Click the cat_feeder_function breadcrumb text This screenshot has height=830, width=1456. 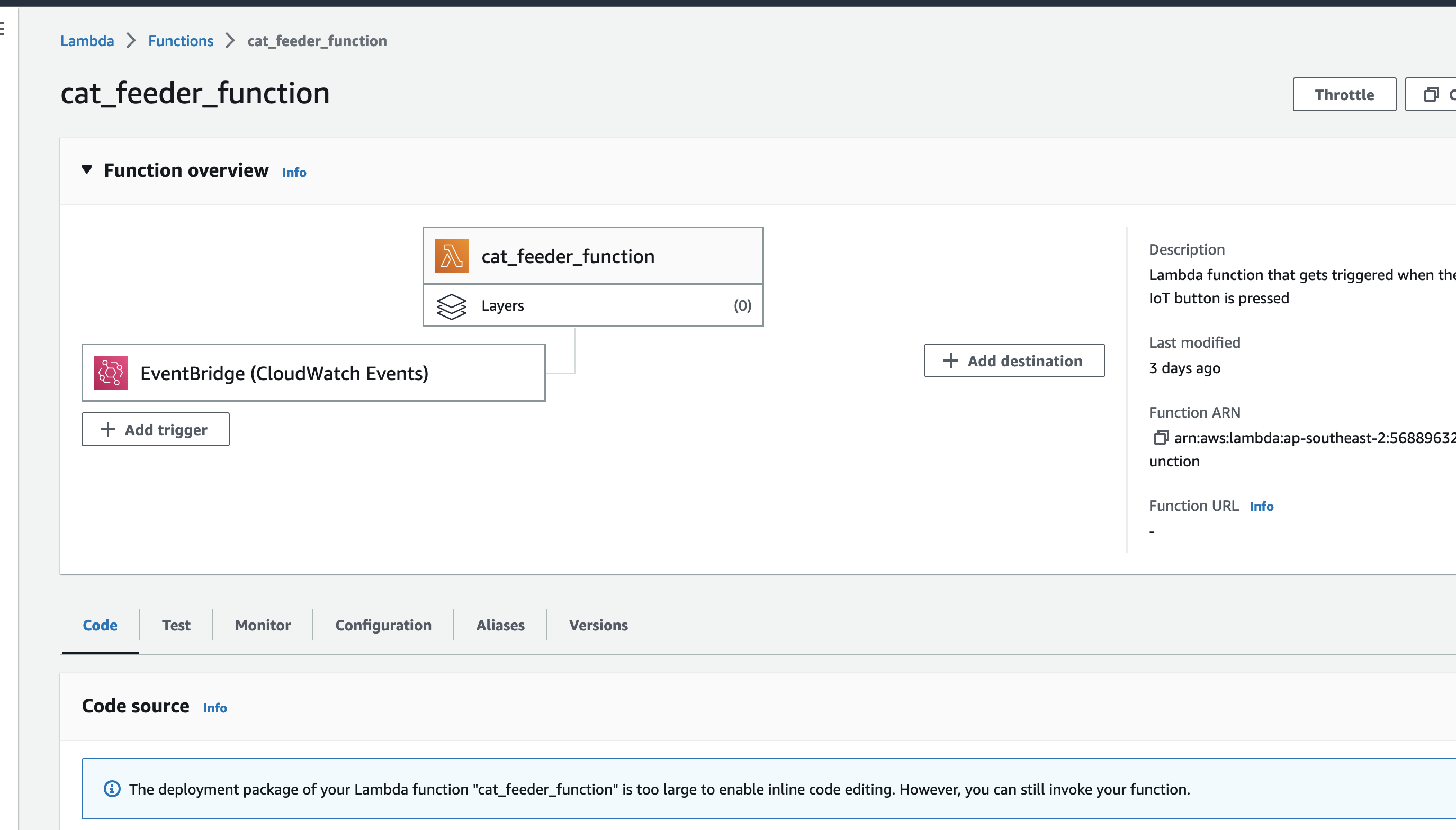point(317,41)
